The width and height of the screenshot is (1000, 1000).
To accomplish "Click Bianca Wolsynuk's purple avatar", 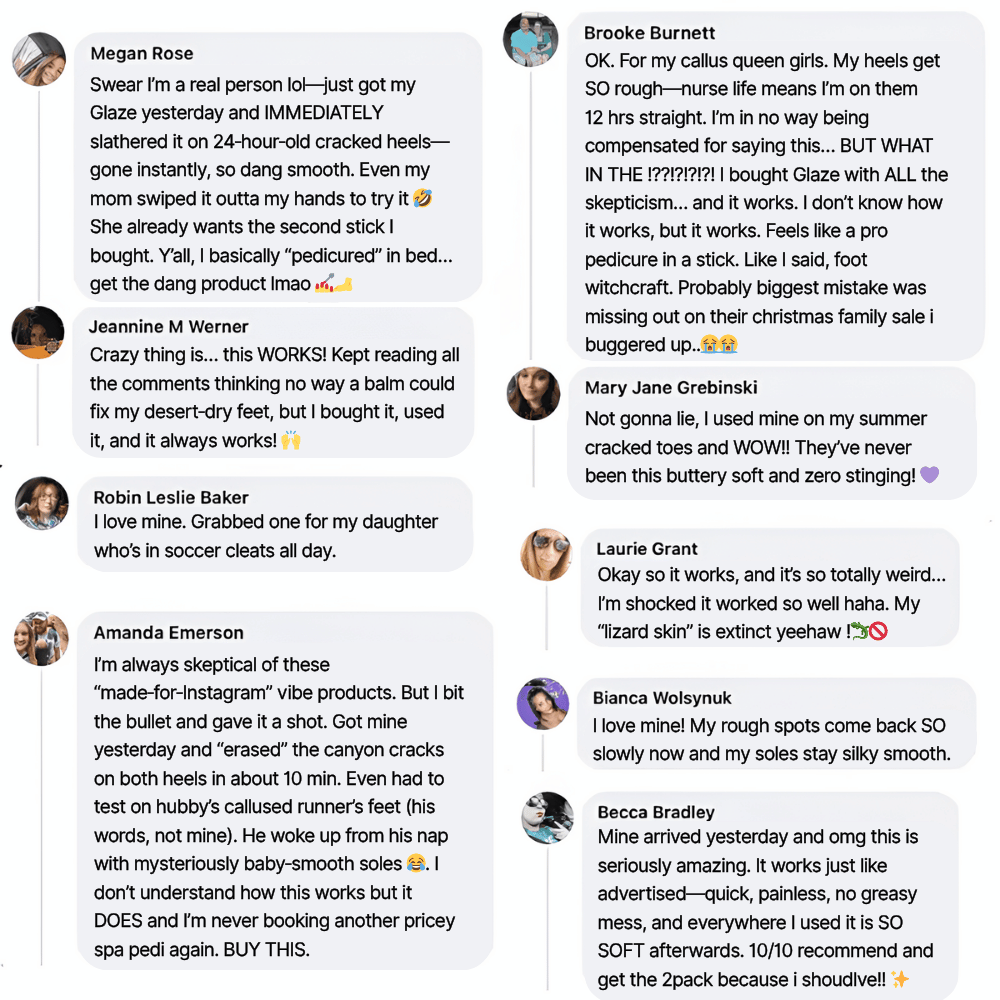I will 543,703.
